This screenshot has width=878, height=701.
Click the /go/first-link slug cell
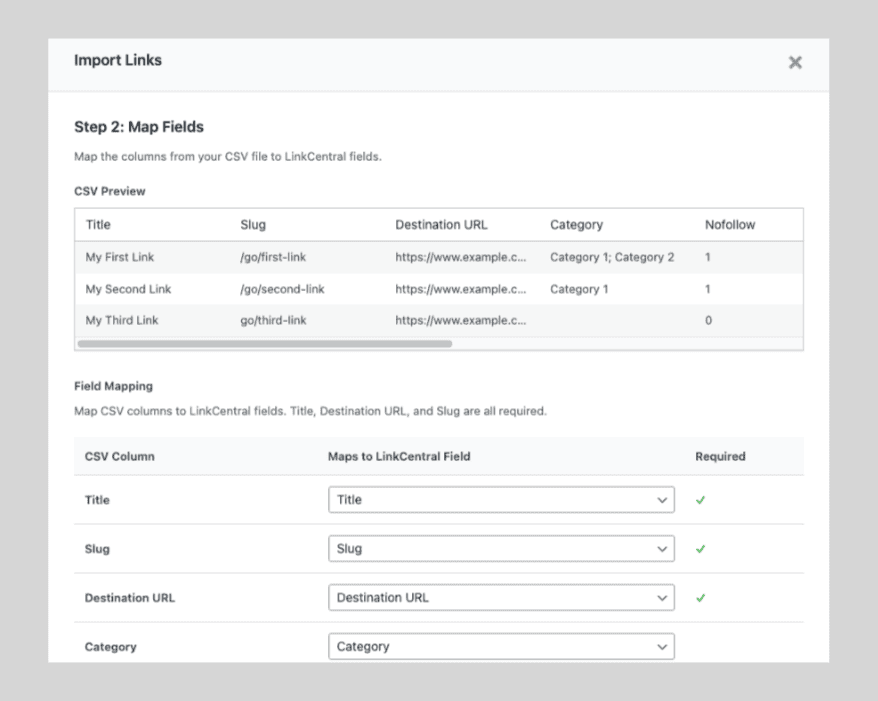[x=273, y=257]
